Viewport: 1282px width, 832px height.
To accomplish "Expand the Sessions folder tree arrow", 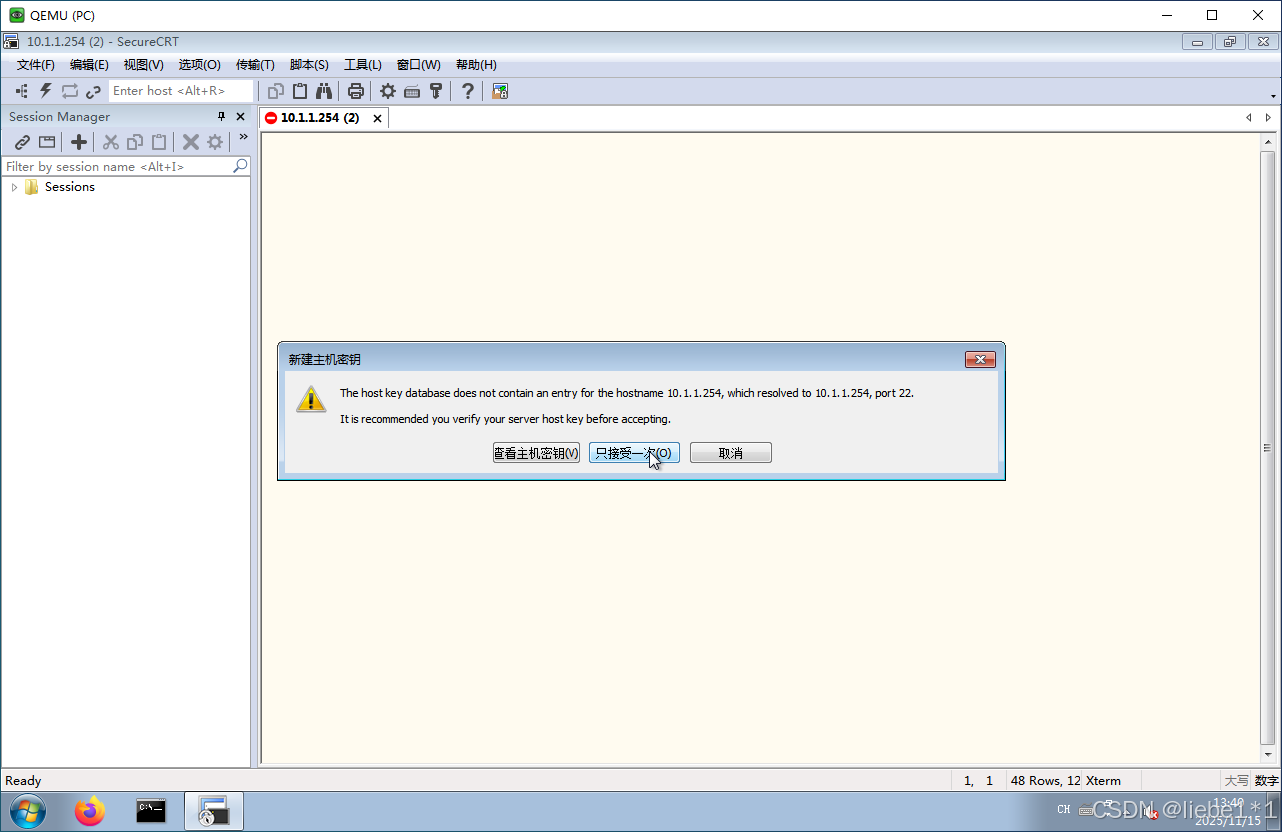I will pyautogui.click(x=14, y=187).
